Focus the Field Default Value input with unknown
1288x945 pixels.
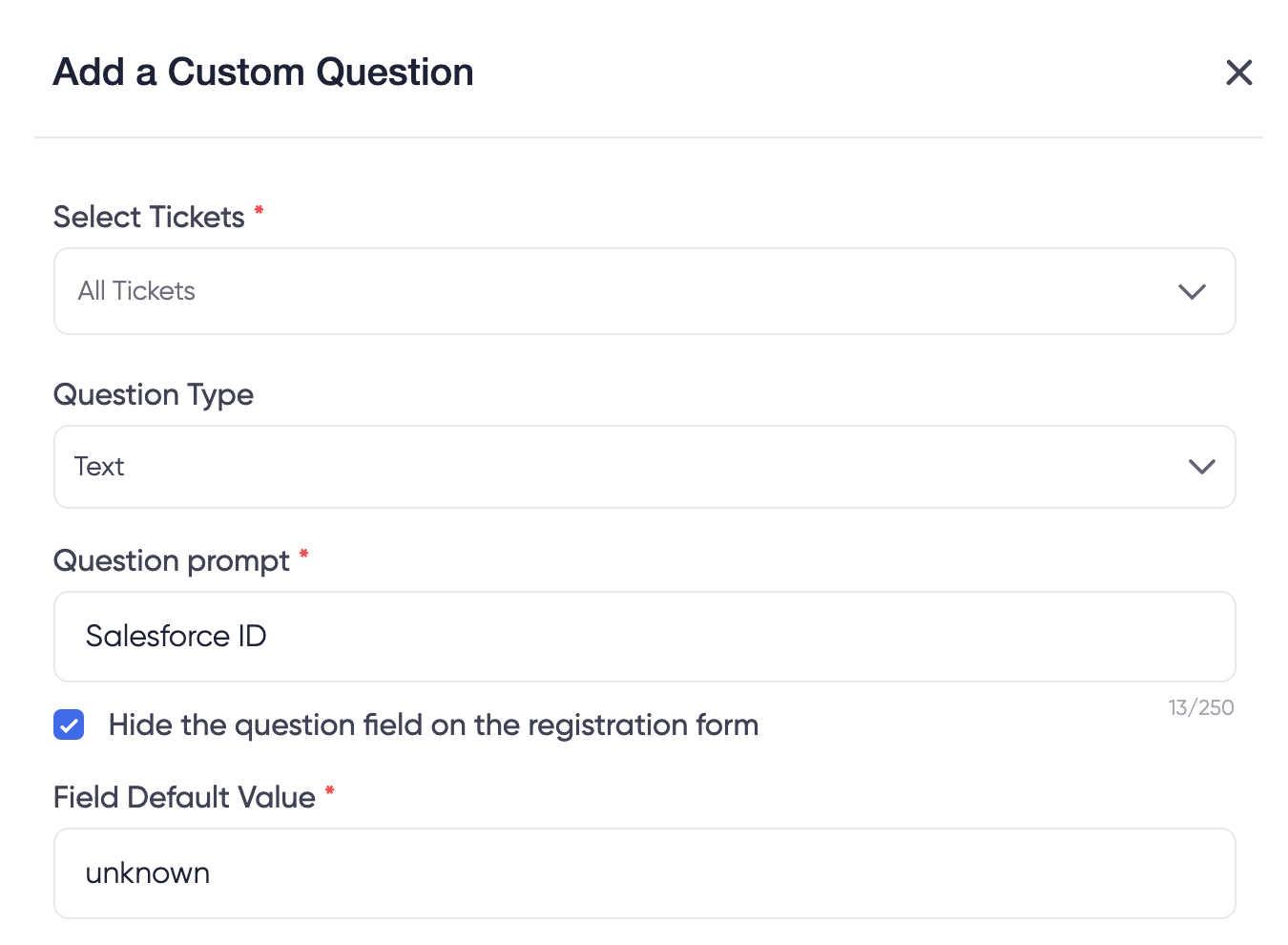644,873
